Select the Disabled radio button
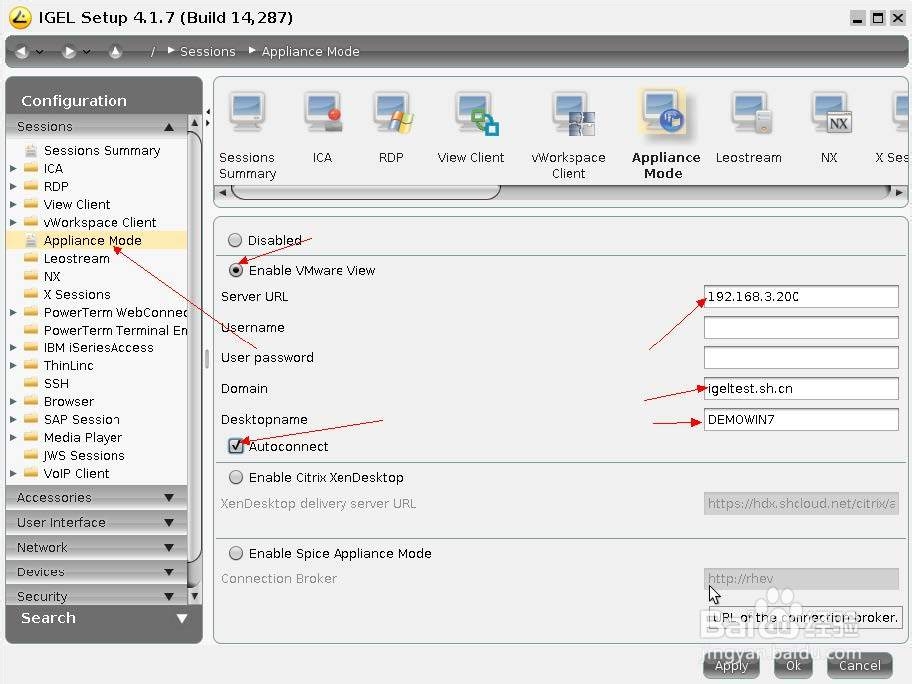Image resolution: width=912 pixels, height=684 pixels. (x=235, y=240)
